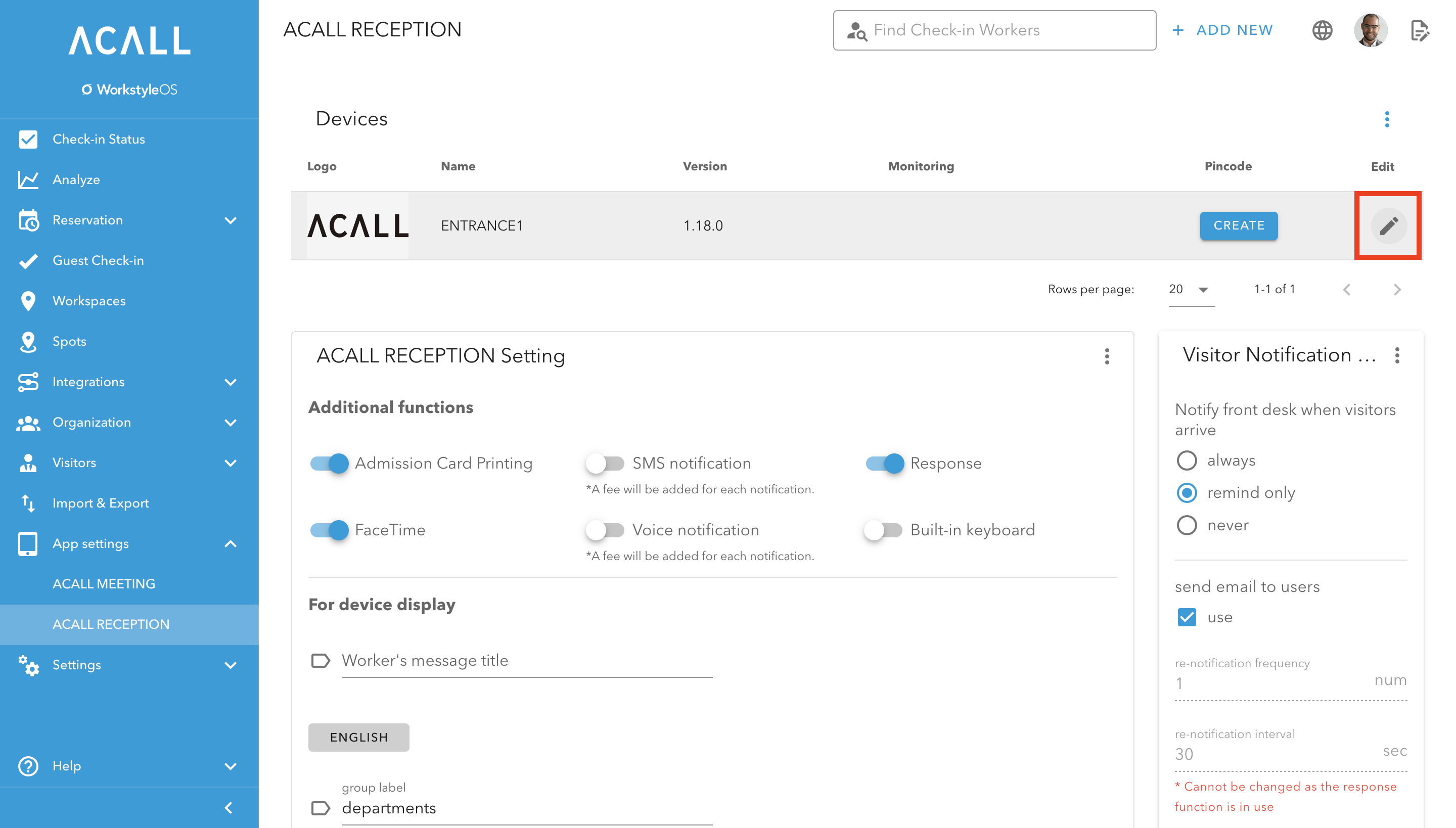Select ACALL RECEPTION submenu item
1456x828 pixels.
point(129,624)
